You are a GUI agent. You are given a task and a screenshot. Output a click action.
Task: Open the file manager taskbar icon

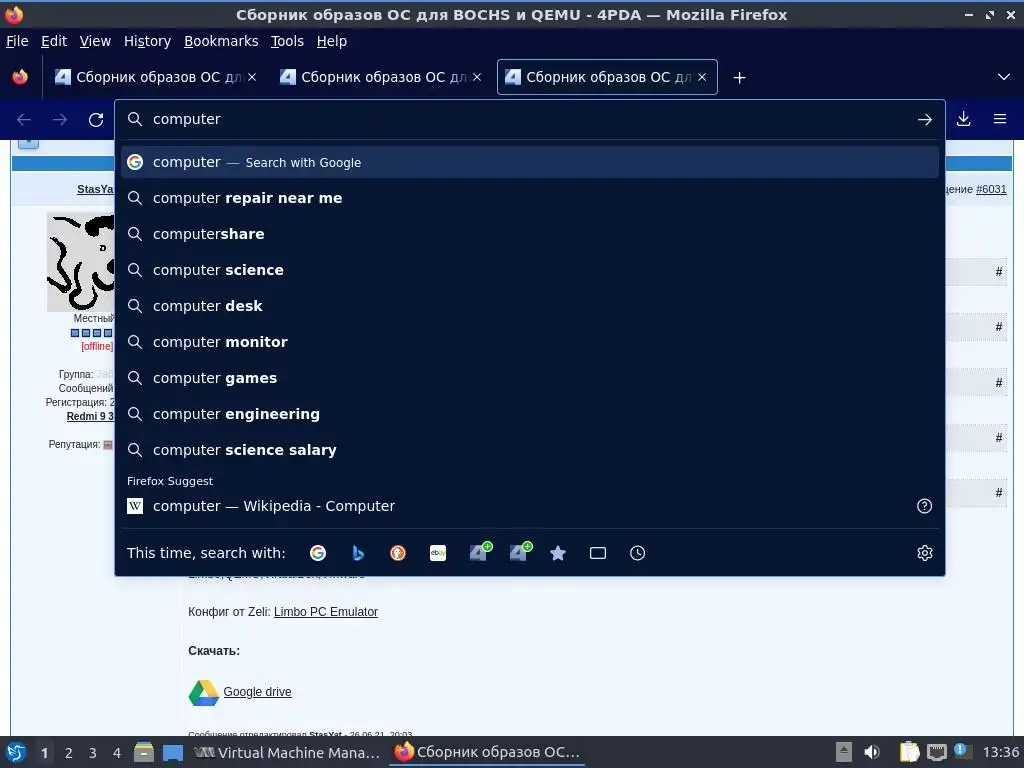144,752
